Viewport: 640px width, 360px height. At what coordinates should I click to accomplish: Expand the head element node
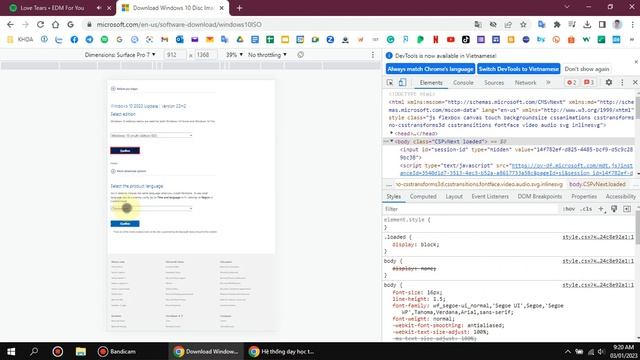(391, 133)
